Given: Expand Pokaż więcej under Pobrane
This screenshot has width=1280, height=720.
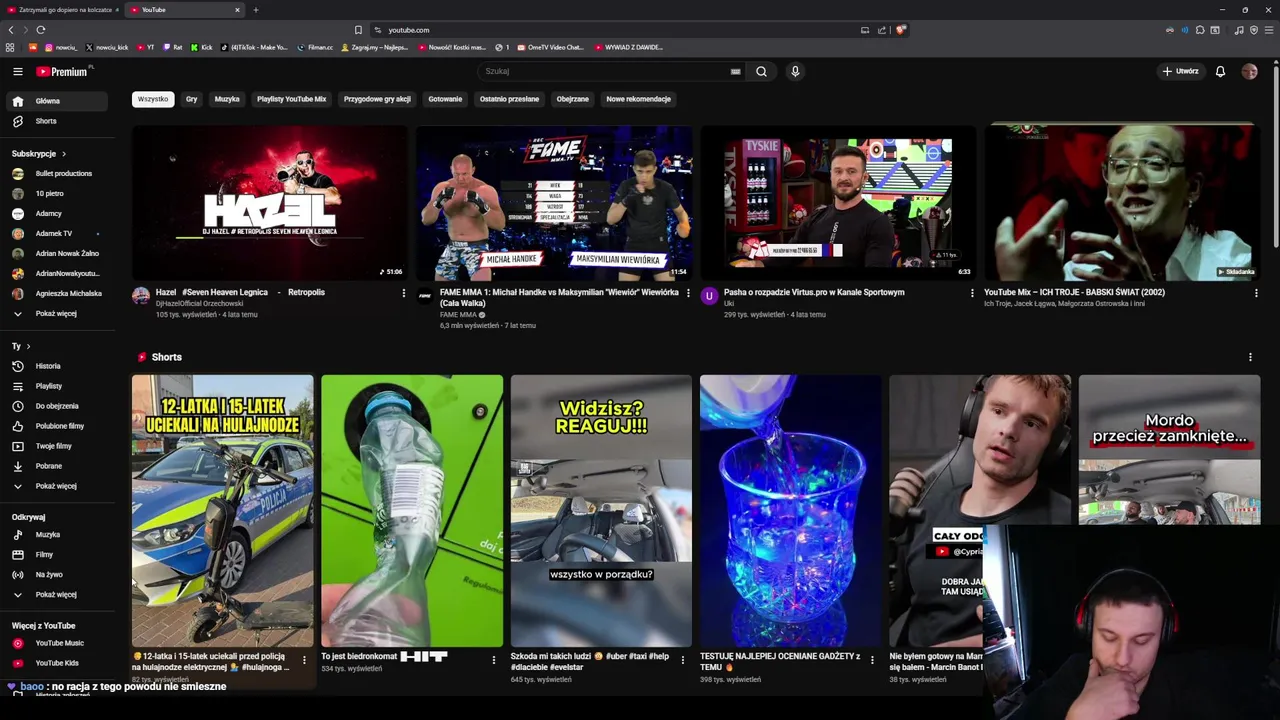Looking at the screenshot, I should click(57, 486).
